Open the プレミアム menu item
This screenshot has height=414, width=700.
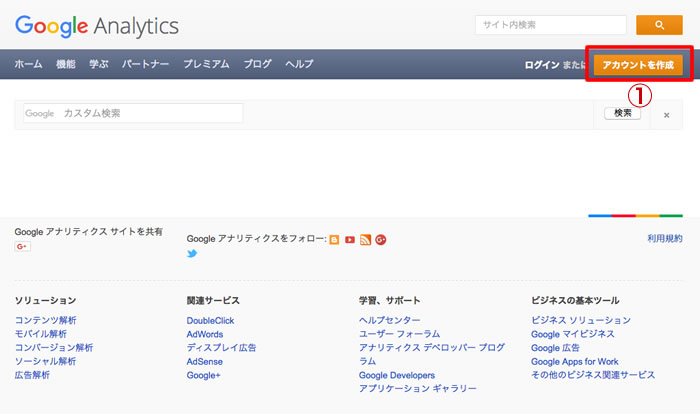click(206, 64)
